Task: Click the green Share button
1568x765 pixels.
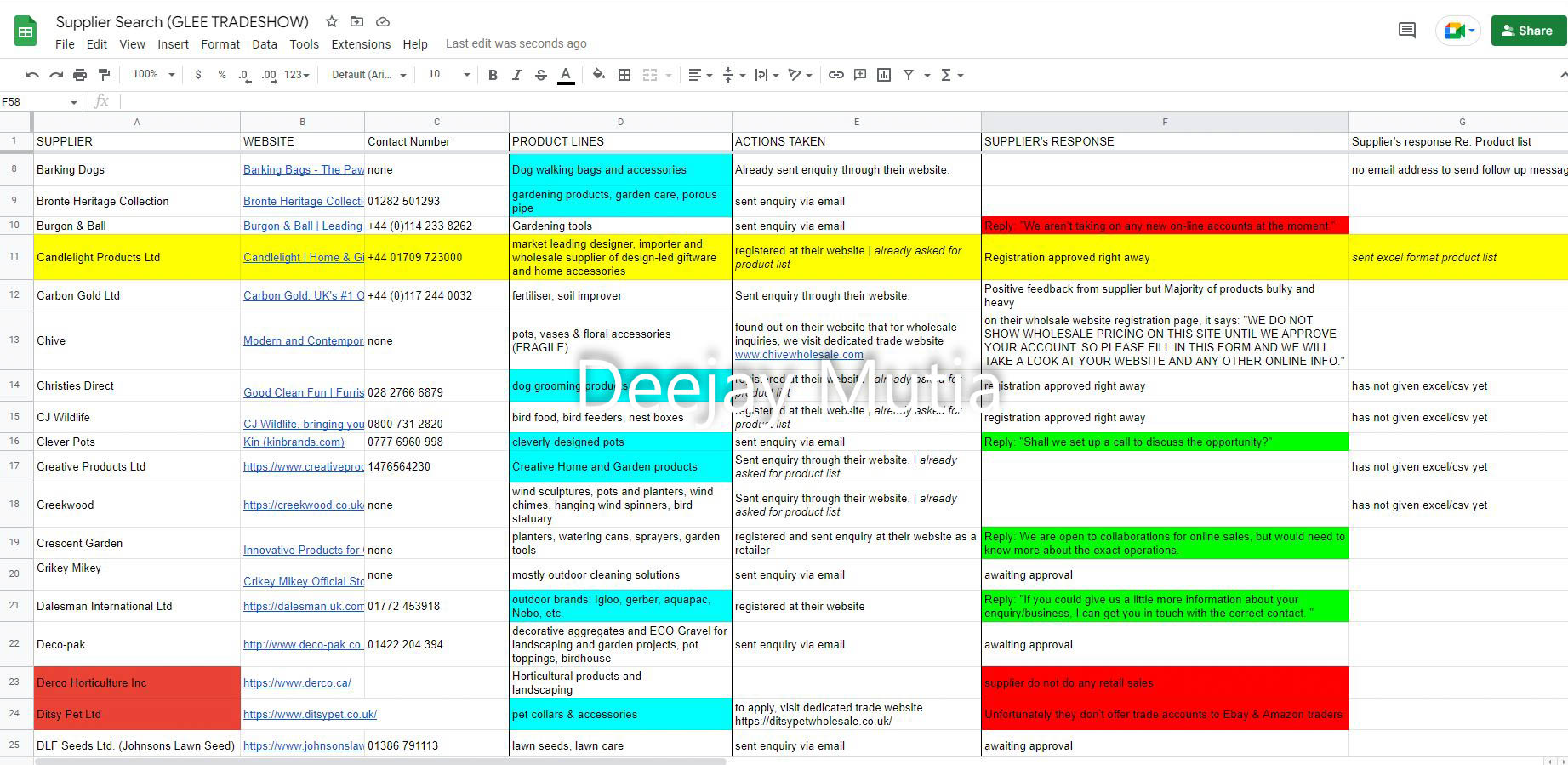Action: click(1528, 31)
